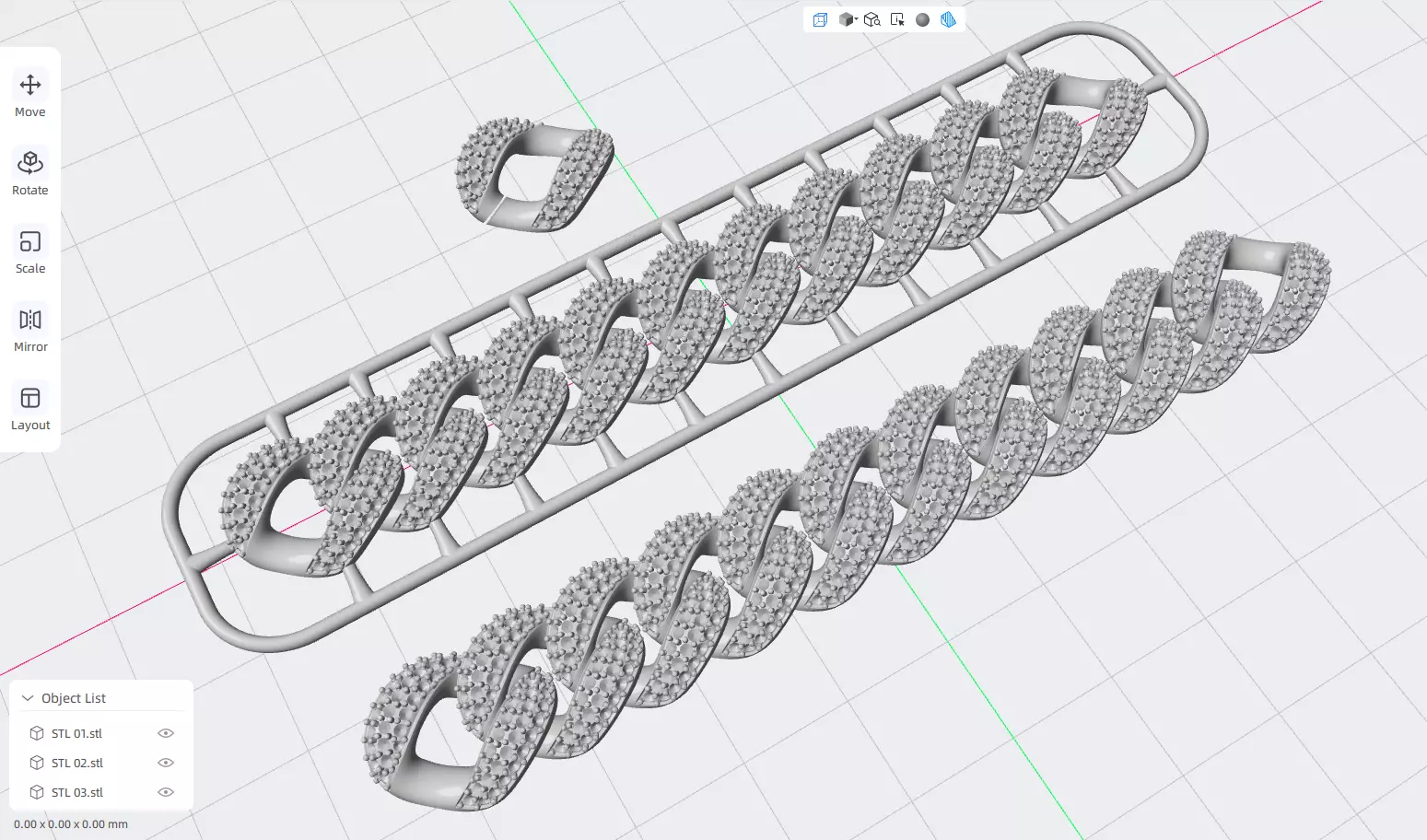Viewport: 1427px width, 840px height.
Task: Hide STL 02.stl with eye icon
Action: [x=166, y=763]
